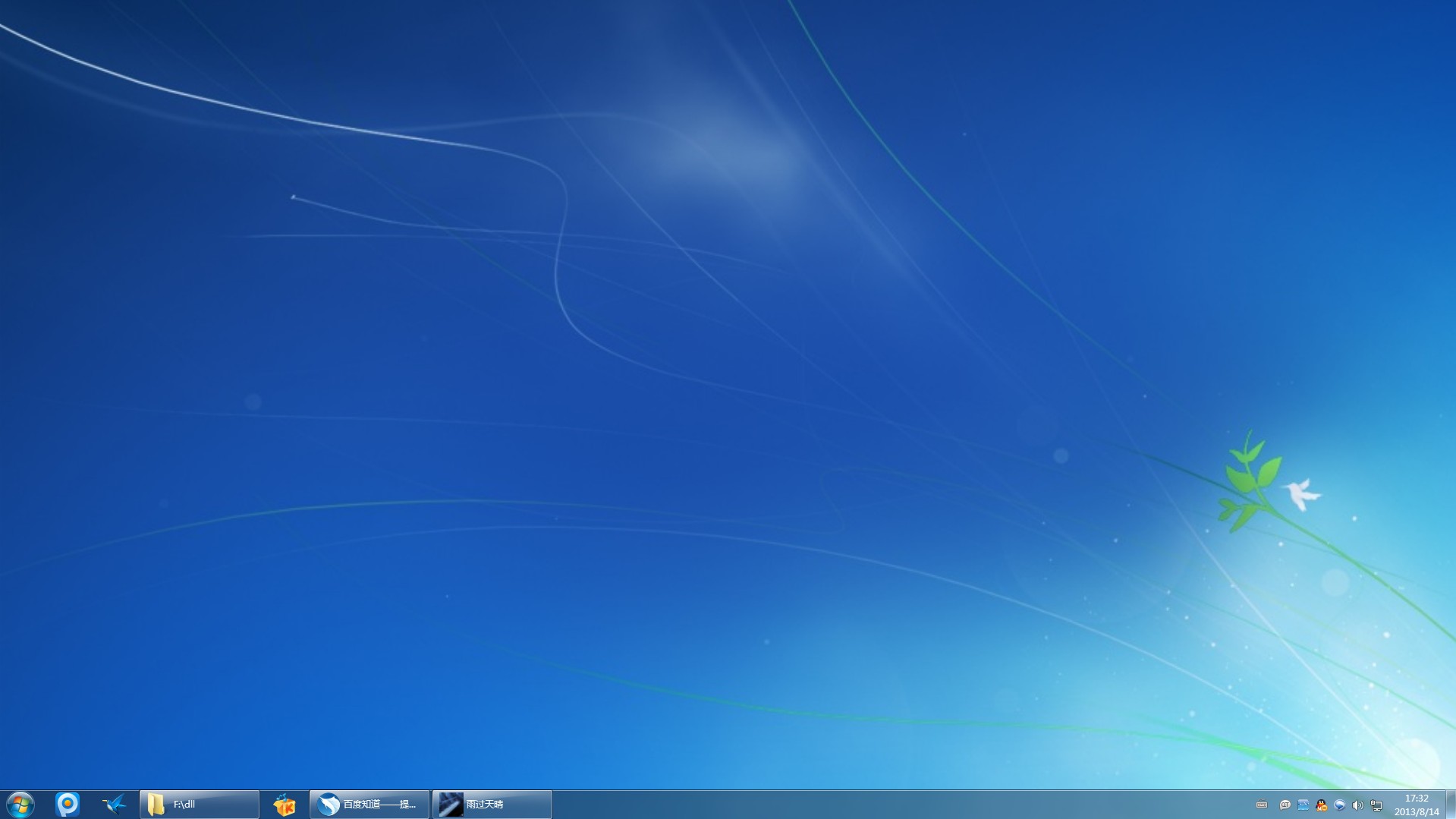Screen dimensions: 1456x819
Task: Launch PPTV from the taskbar
Action: (68, 804)
